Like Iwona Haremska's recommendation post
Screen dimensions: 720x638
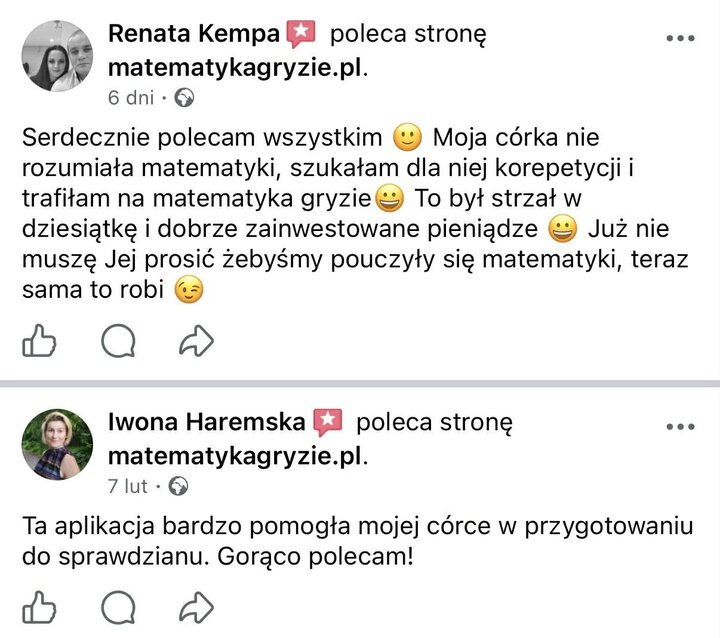38,606
